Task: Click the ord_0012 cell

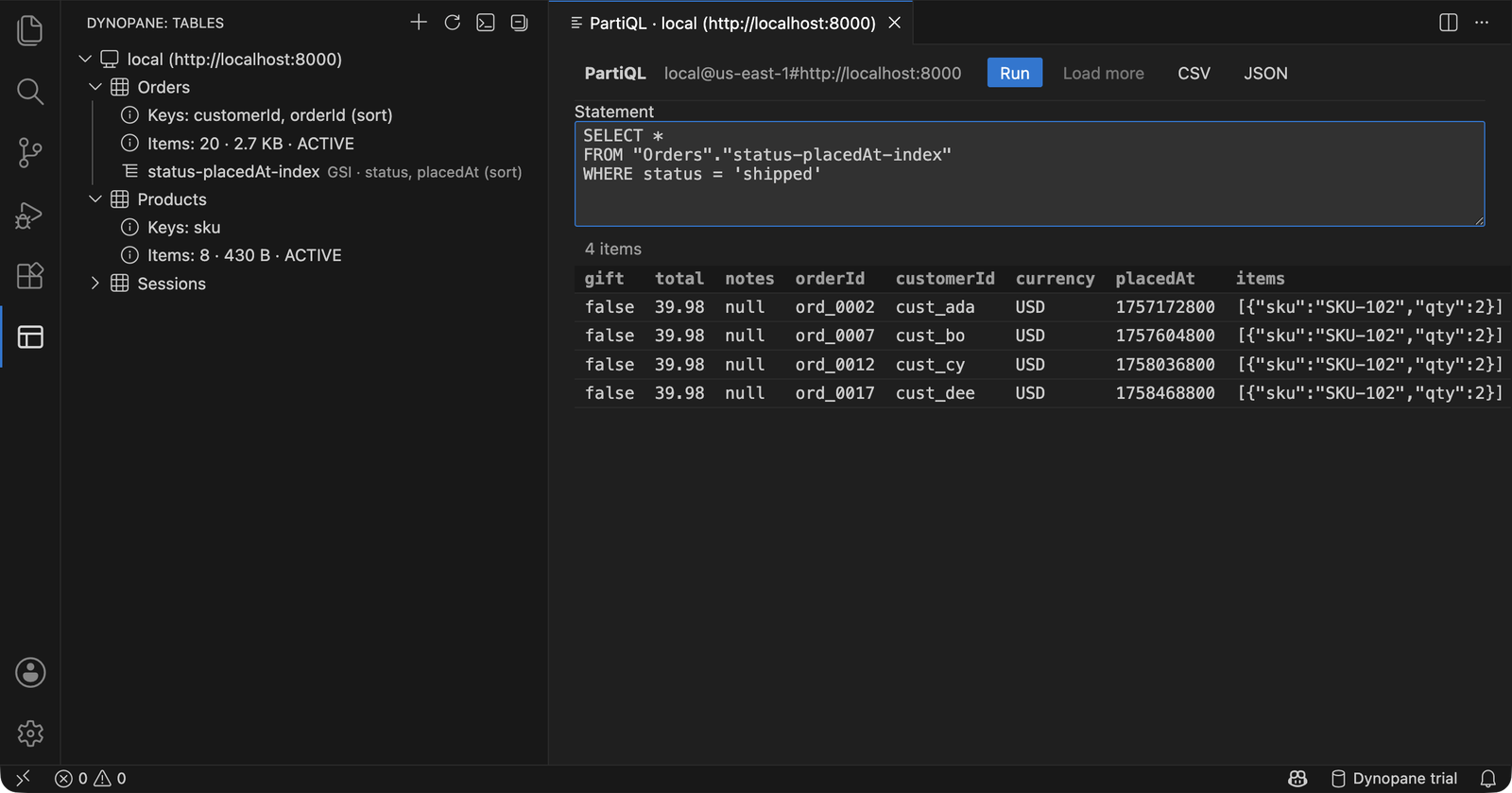Action: point(834,365)
